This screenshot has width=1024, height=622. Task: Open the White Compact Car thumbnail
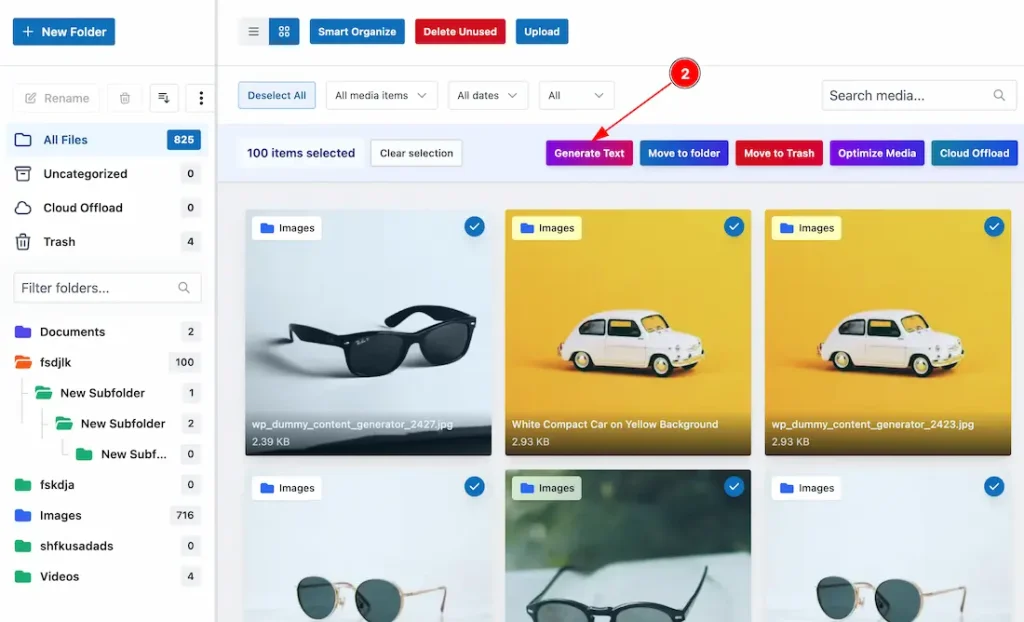point(628,333)
